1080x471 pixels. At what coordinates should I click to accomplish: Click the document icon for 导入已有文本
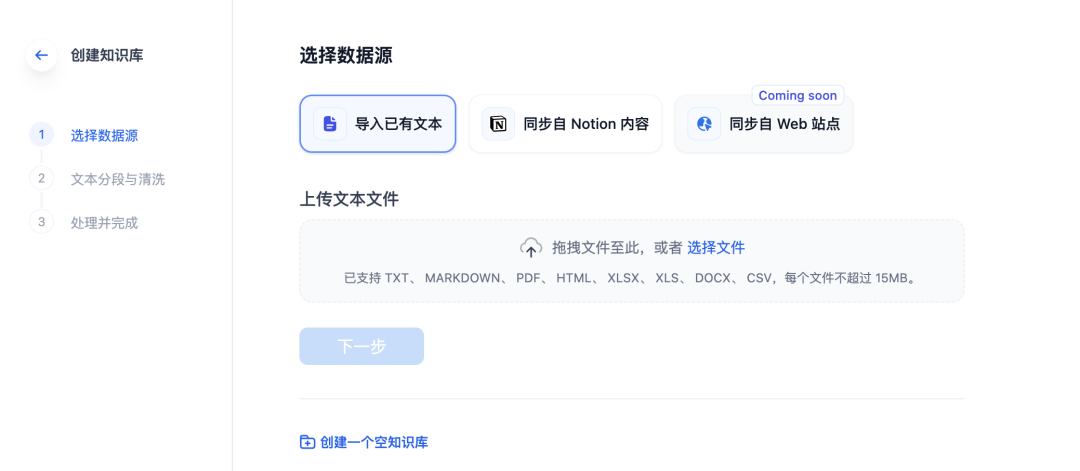[x=330, y=124]
